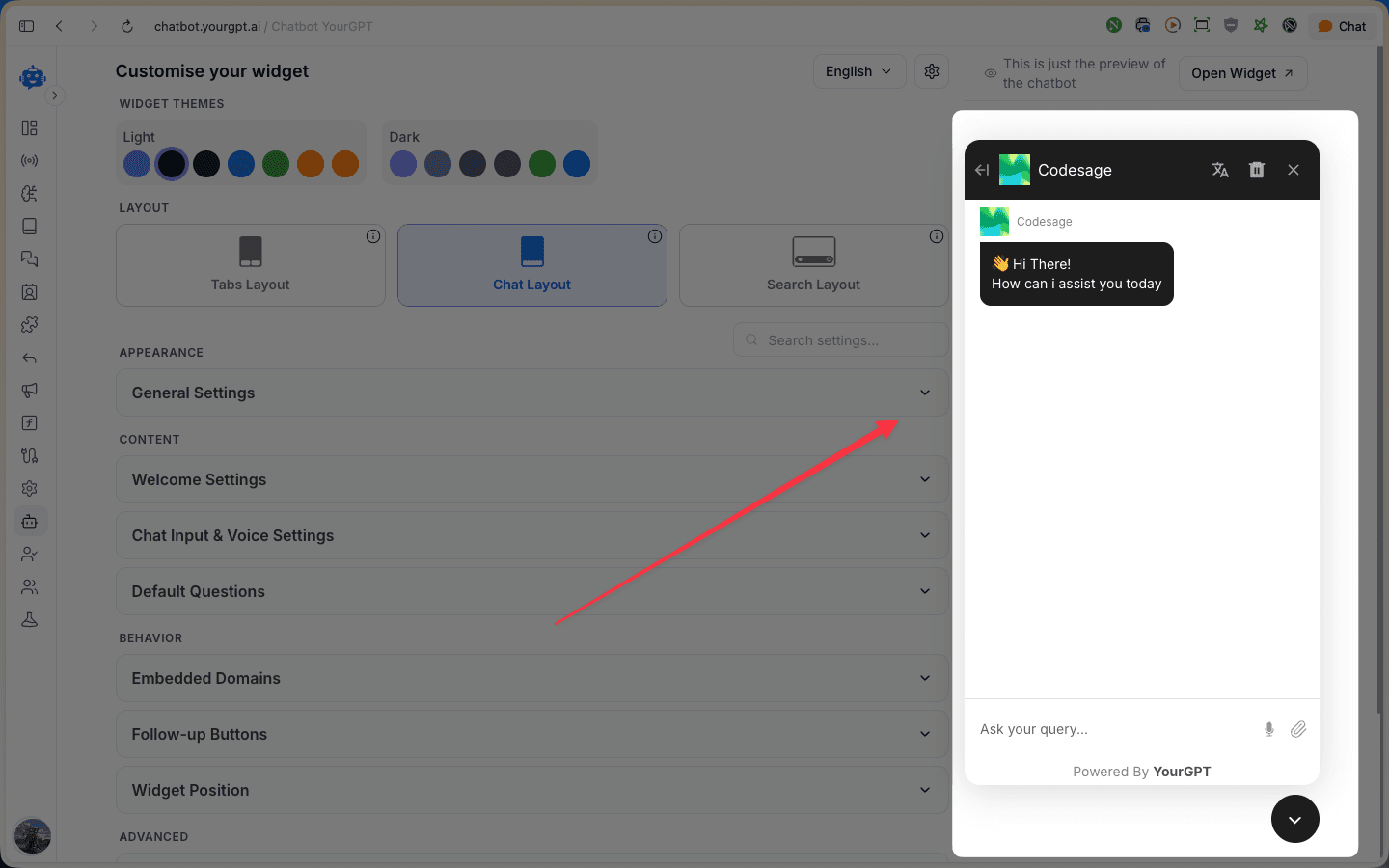
Task: Open the puzzle-piece extensions icon in sidebar
Action: (x=29, y=325)
